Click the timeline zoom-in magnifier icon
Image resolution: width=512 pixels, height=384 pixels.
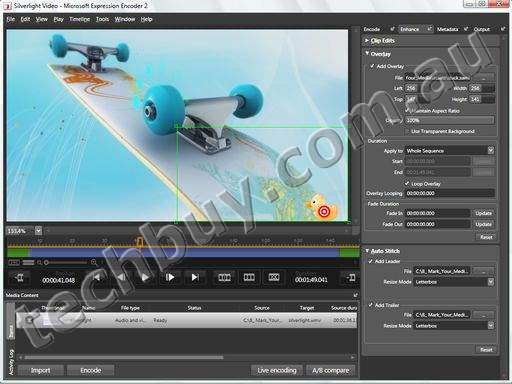pos(94,263)
